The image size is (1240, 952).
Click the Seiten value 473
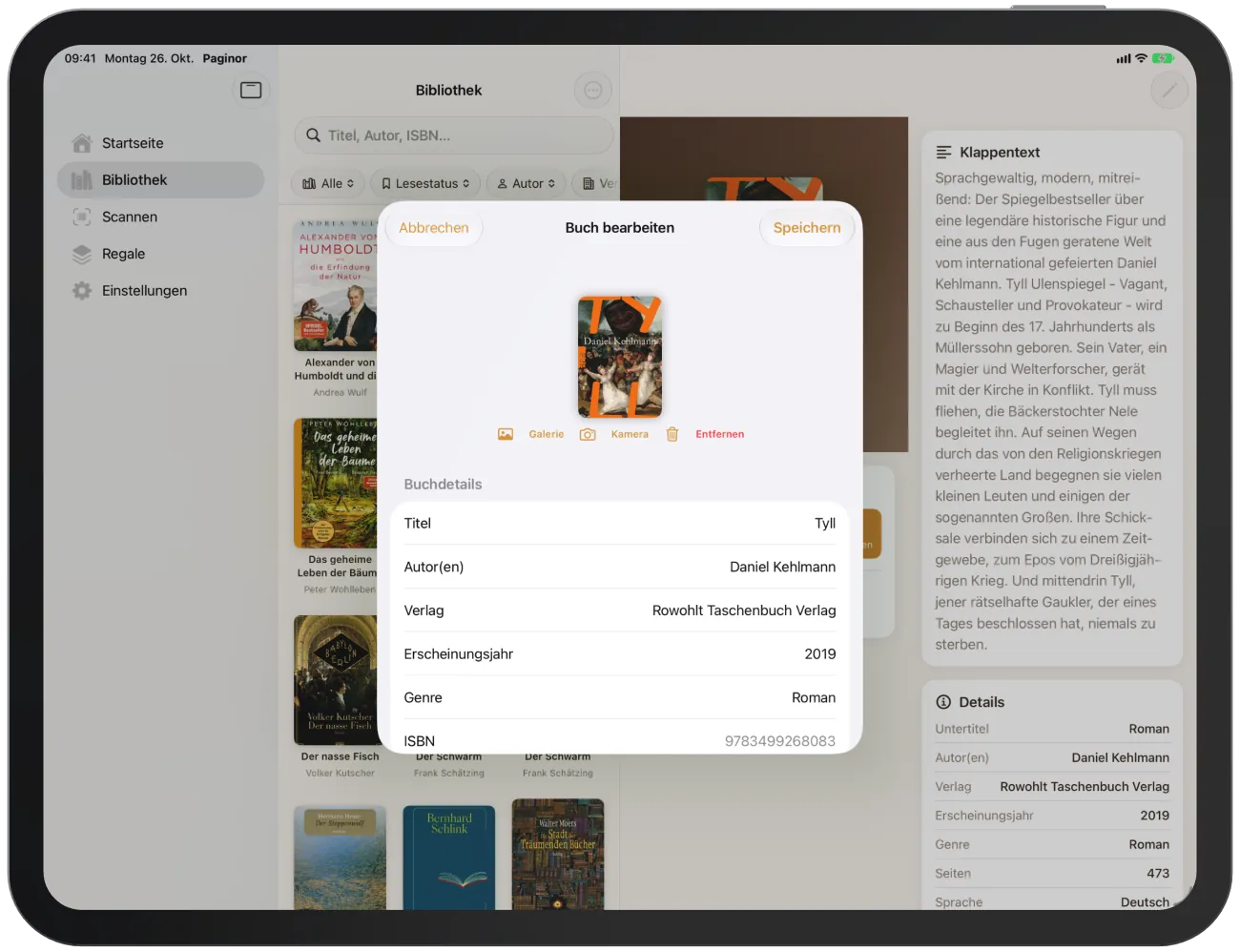pos(1158,874)
